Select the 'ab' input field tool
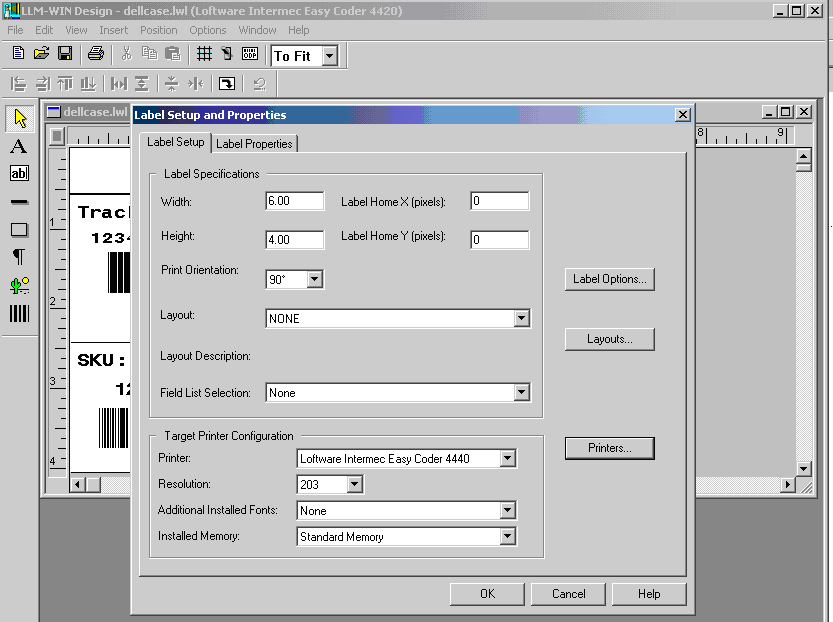Image resolution: width=833 pixels, height=622 pixels. click(x=19, y=174)
